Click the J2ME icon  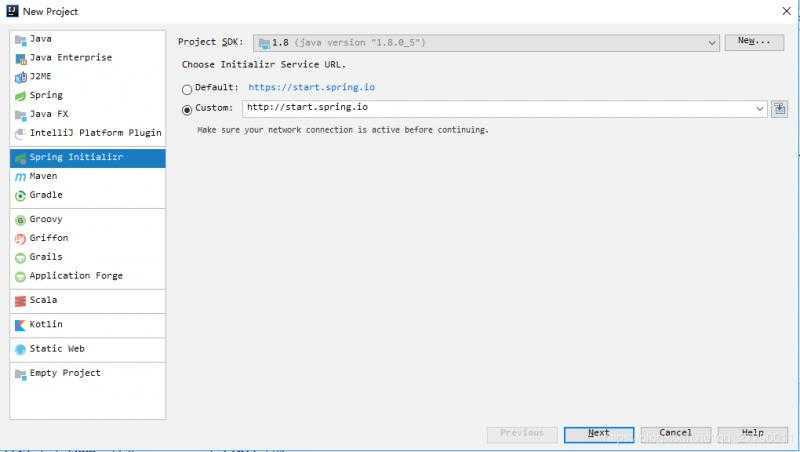click(x=20, y=78)
